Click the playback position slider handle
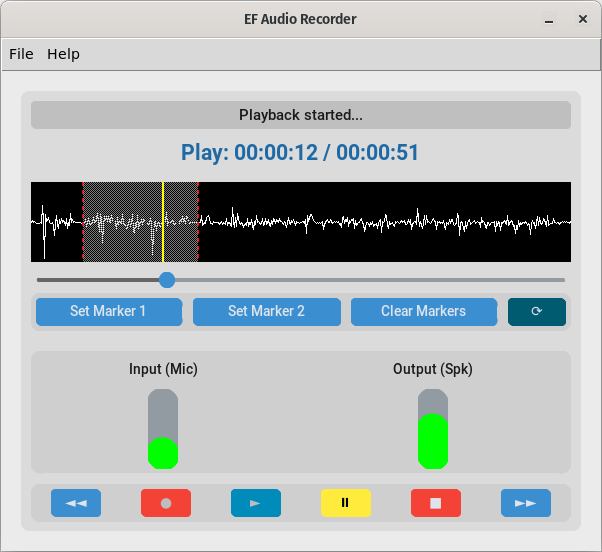This screenshot has height=552, width=602. coord(167,280)
